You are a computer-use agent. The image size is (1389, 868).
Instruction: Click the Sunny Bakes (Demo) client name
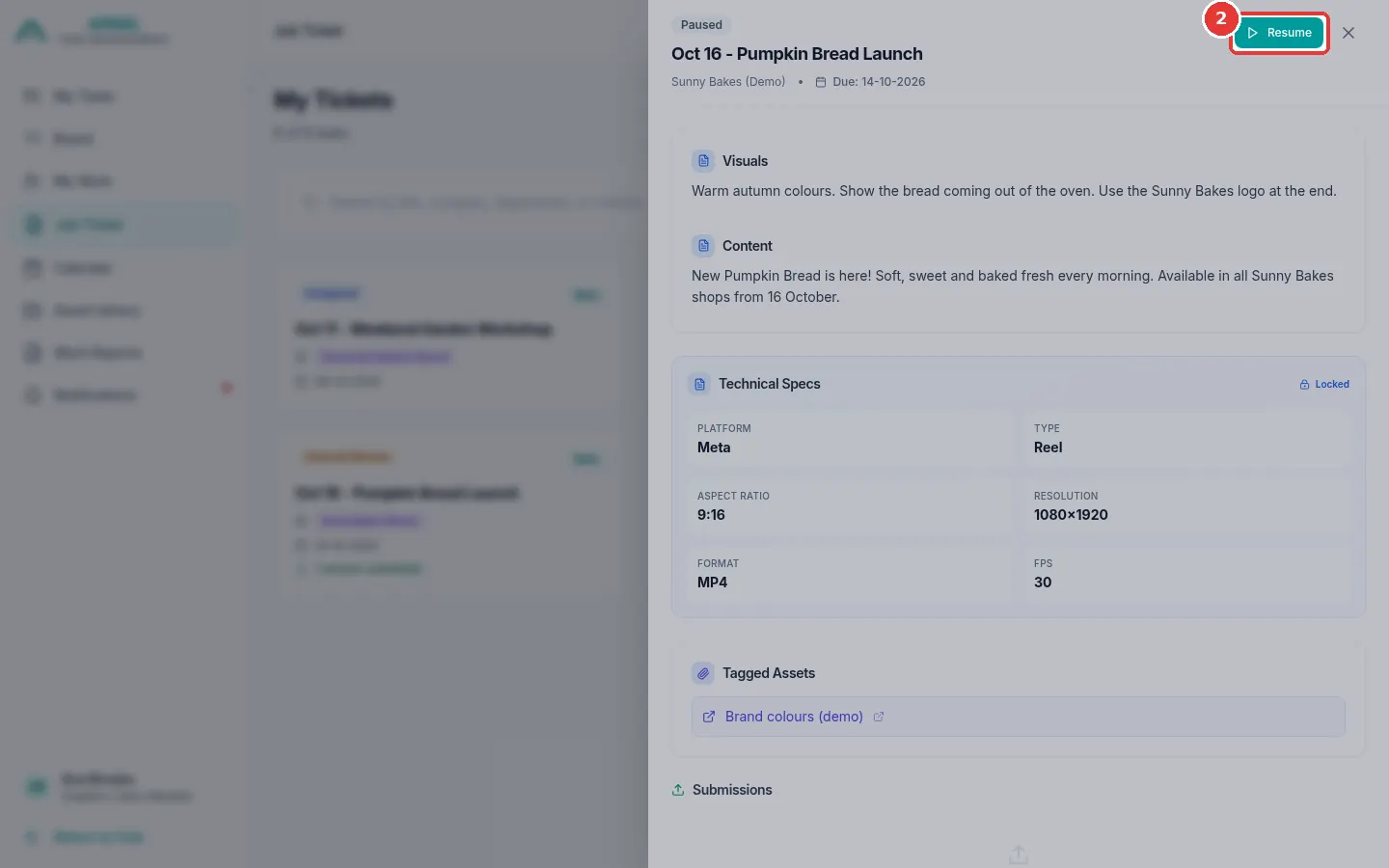728,82
